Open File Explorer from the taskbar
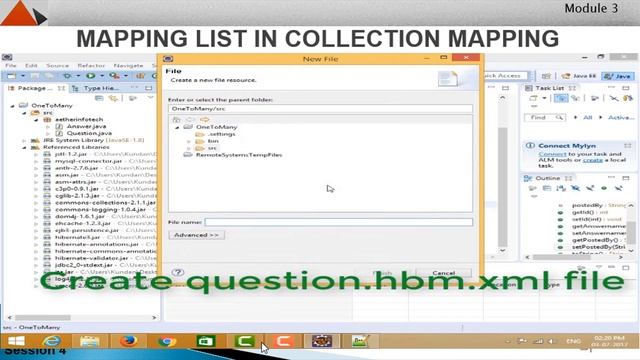Viewport: 640px width, 360px height. [90, 341]
